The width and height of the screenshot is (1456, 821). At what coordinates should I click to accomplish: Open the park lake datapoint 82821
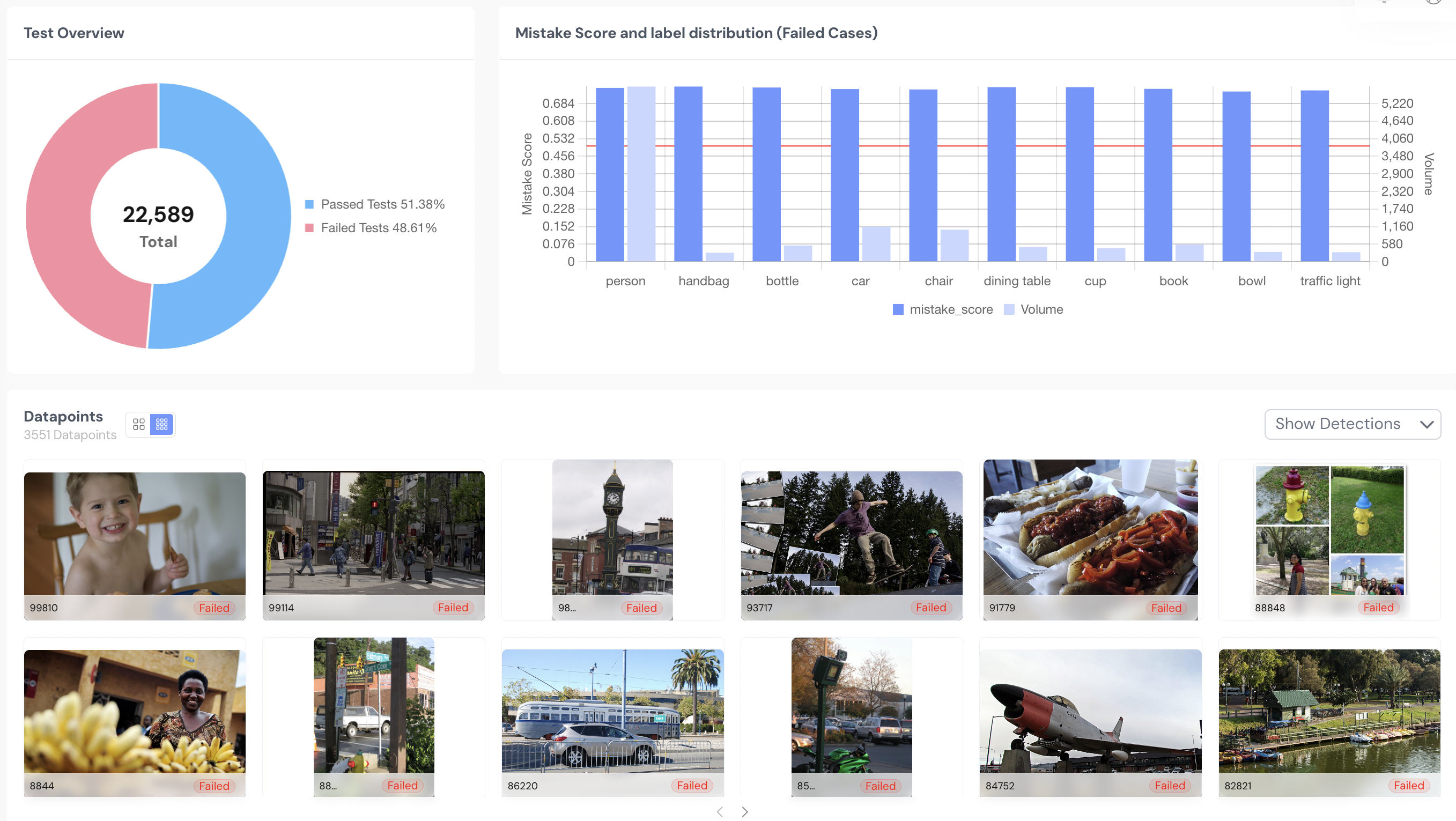click(1329, 712)
